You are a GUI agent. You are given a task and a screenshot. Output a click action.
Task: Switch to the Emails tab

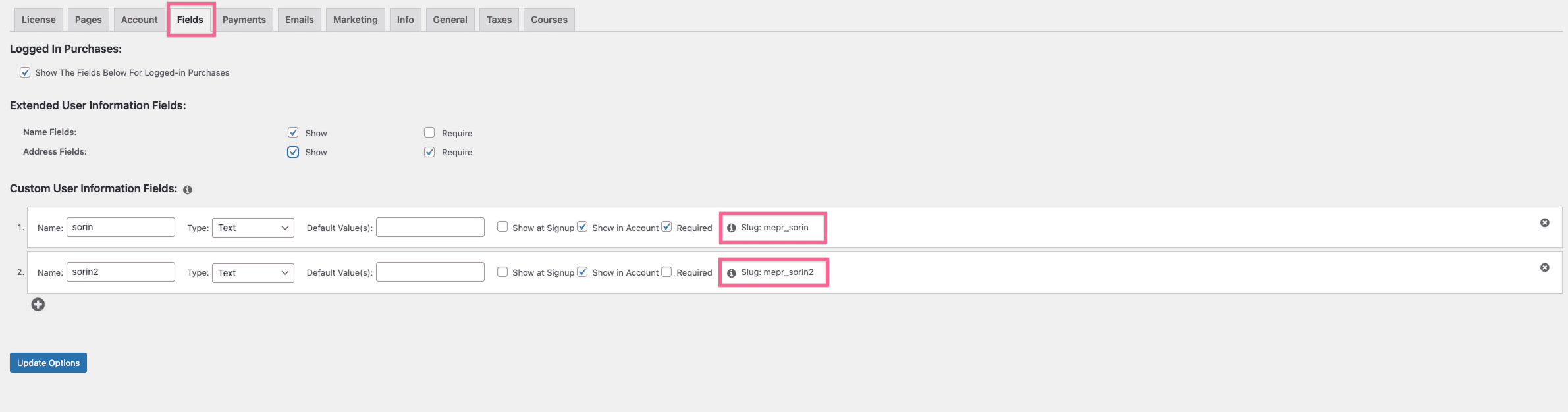point(300,20)
